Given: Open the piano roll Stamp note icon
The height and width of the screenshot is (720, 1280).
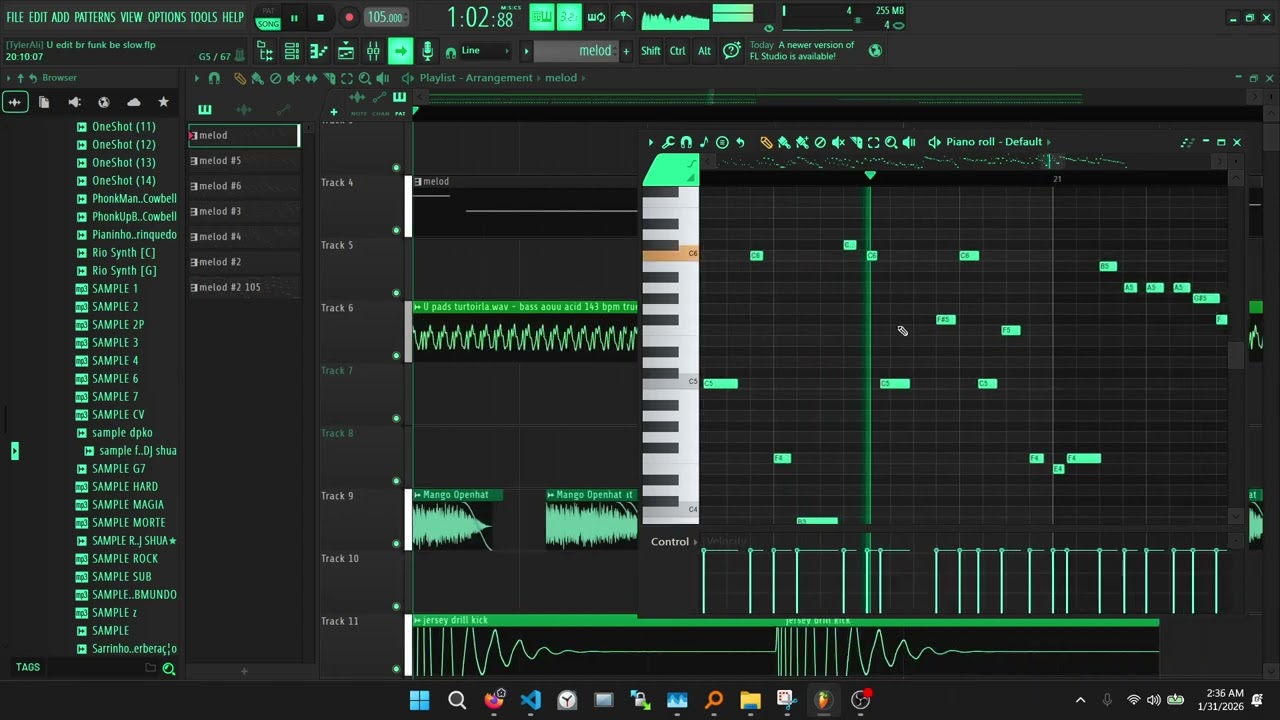Looking at the screenshot, I should tap(704, 142).
